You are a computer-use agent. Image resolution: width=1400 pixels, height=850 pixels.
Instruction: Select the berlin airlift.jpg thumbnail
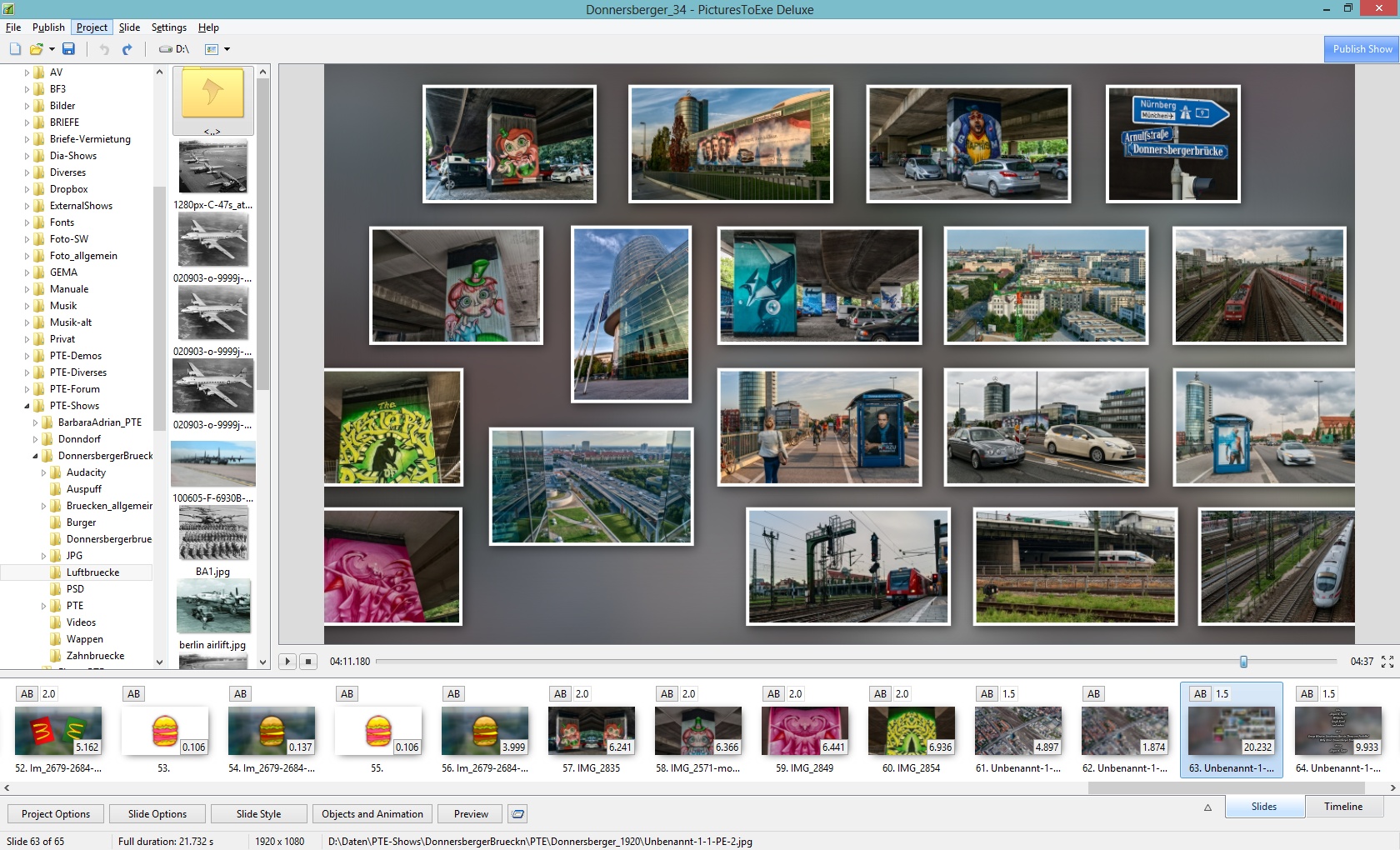coord(213,606)
